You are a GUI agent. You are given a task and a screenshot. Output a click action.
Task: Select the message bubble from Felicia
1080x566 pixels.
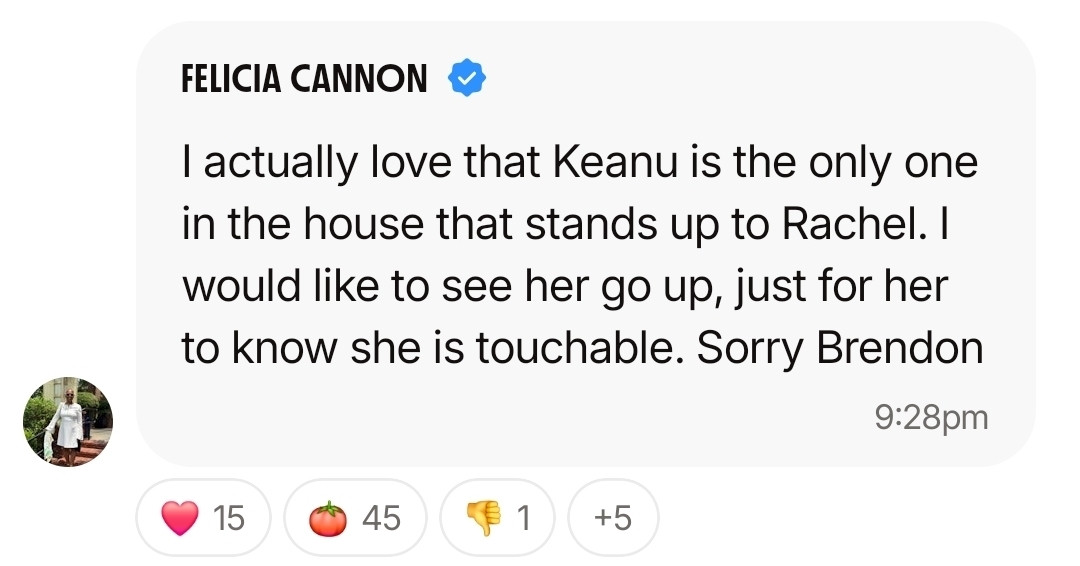point(585,244)
